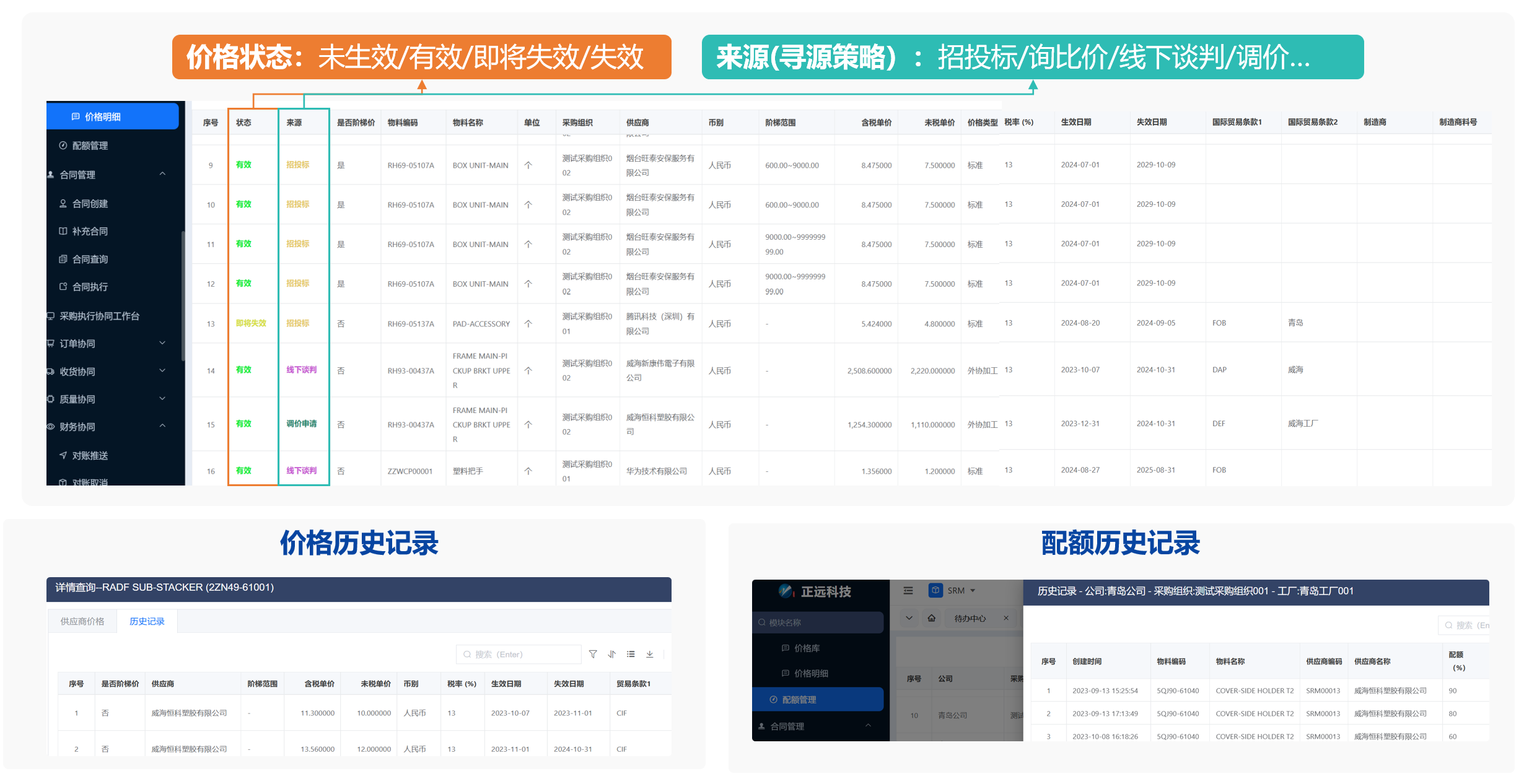Screen dimensions: 1524x784
Task: Click the home icon in tab bar
Action: 931,618
